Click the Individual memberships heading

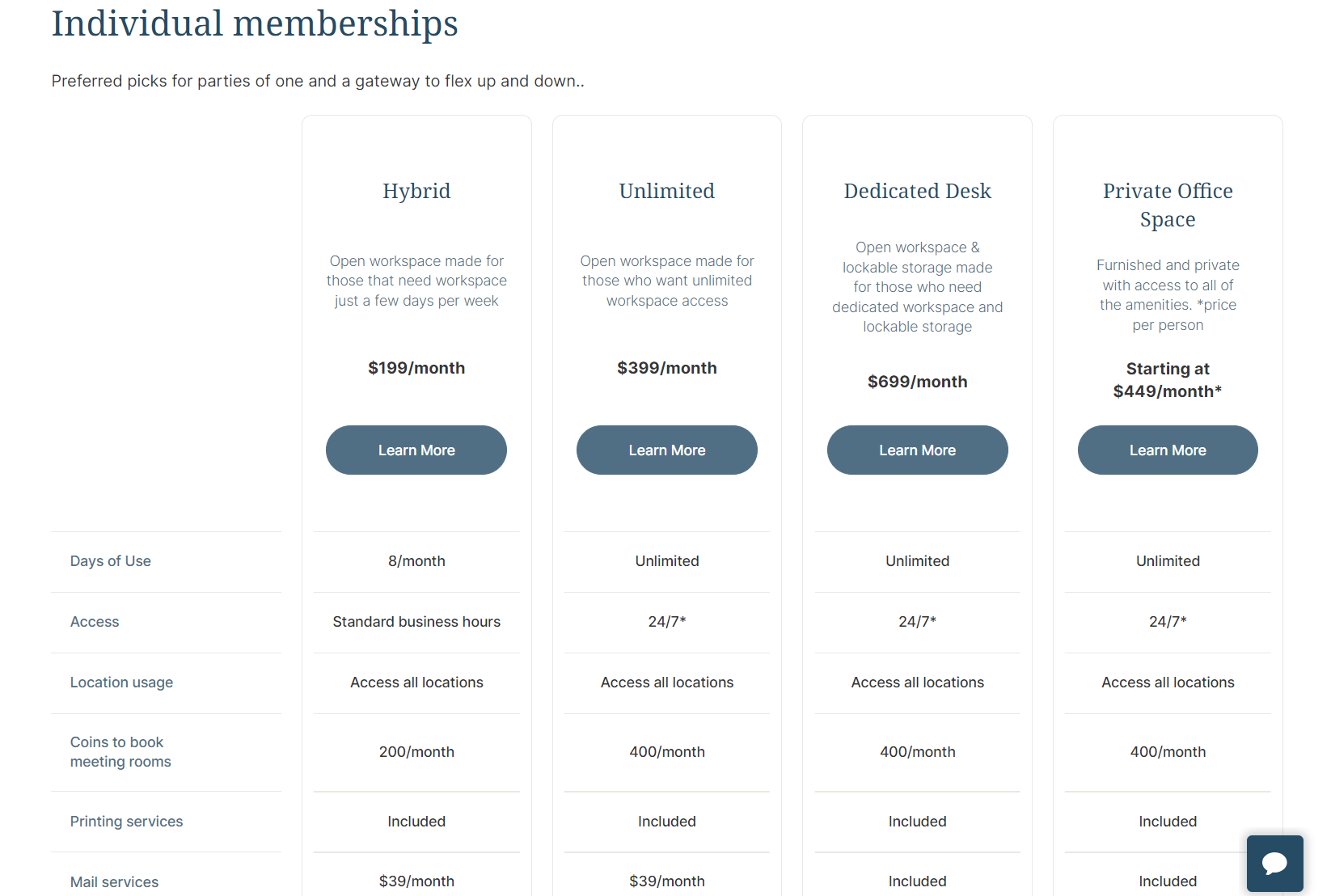tap(255, 23)
